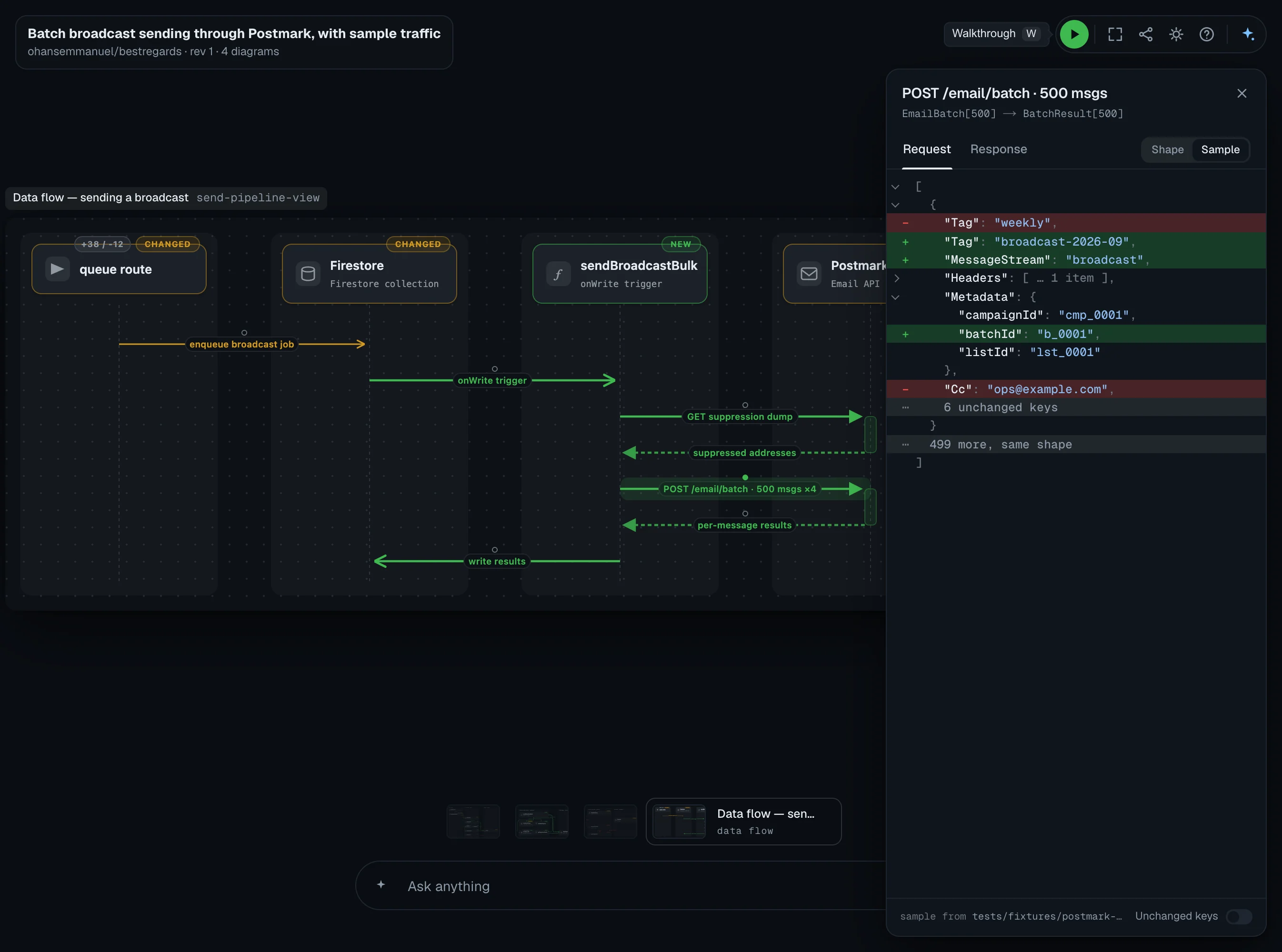Select the Sample view option

[1220, 150]
